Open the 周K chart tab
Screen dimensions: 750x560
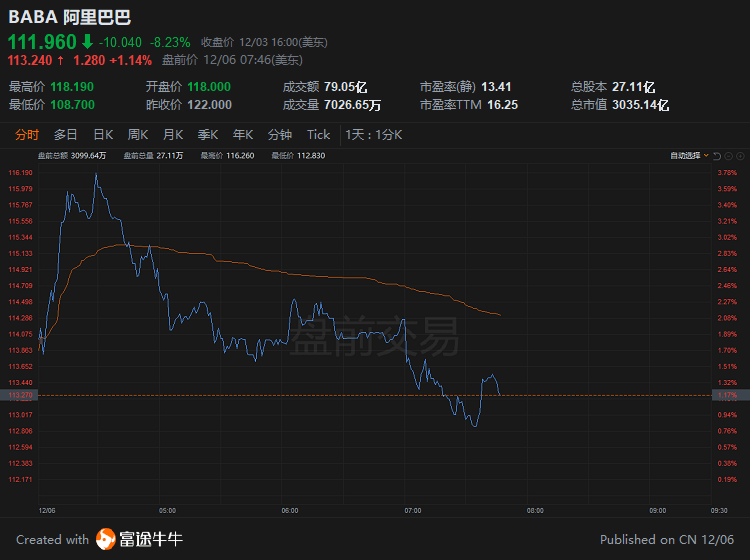coord(138,135)
